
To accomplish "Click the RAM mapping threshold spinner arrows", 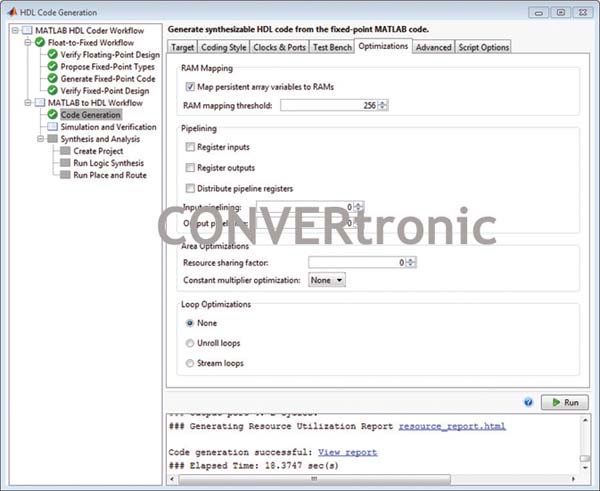I will (383, 105).
